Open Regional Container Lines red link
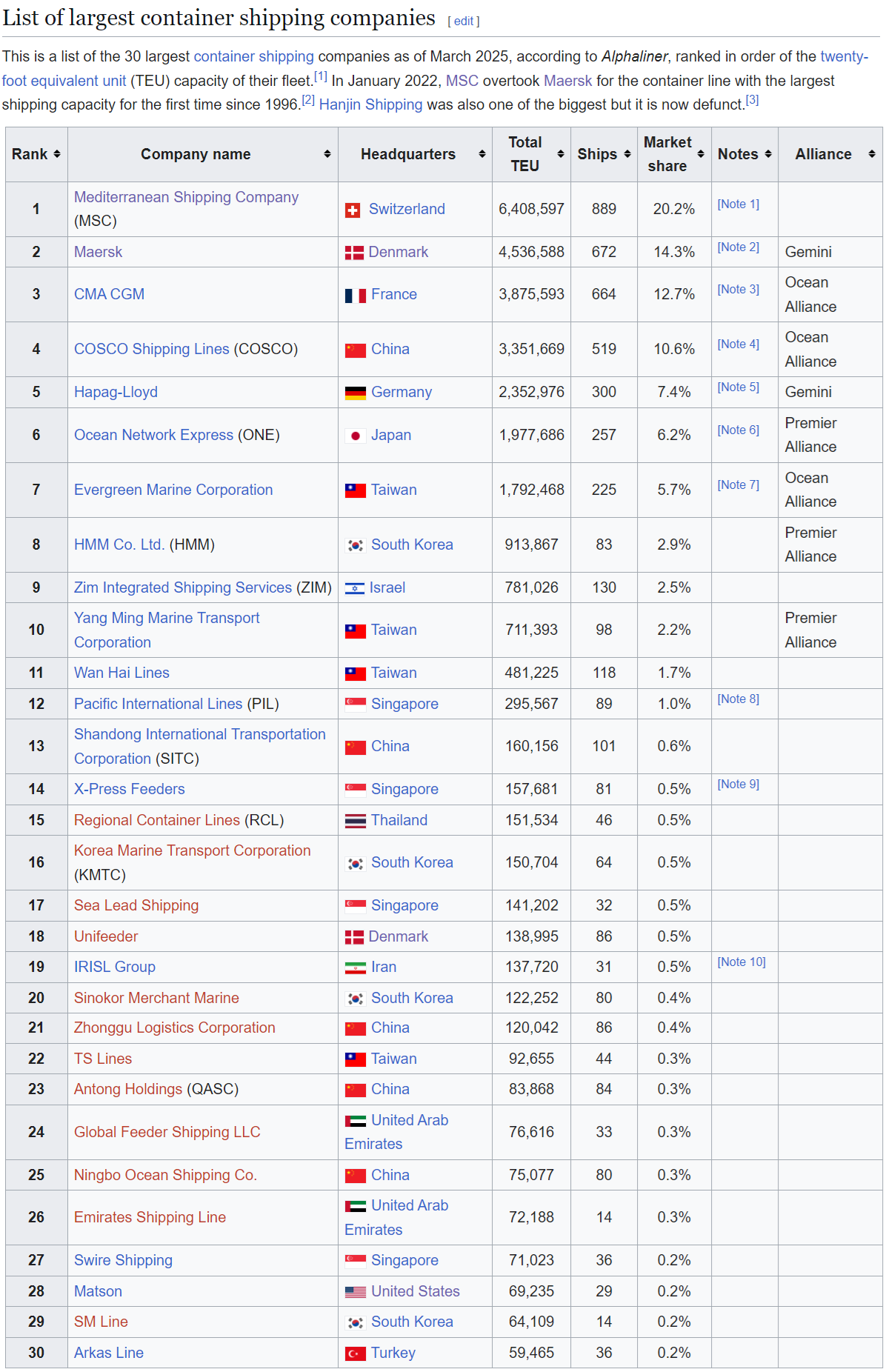Viewport: 886px width, 1372px height. pyautogui.click(x=157, y=820)
